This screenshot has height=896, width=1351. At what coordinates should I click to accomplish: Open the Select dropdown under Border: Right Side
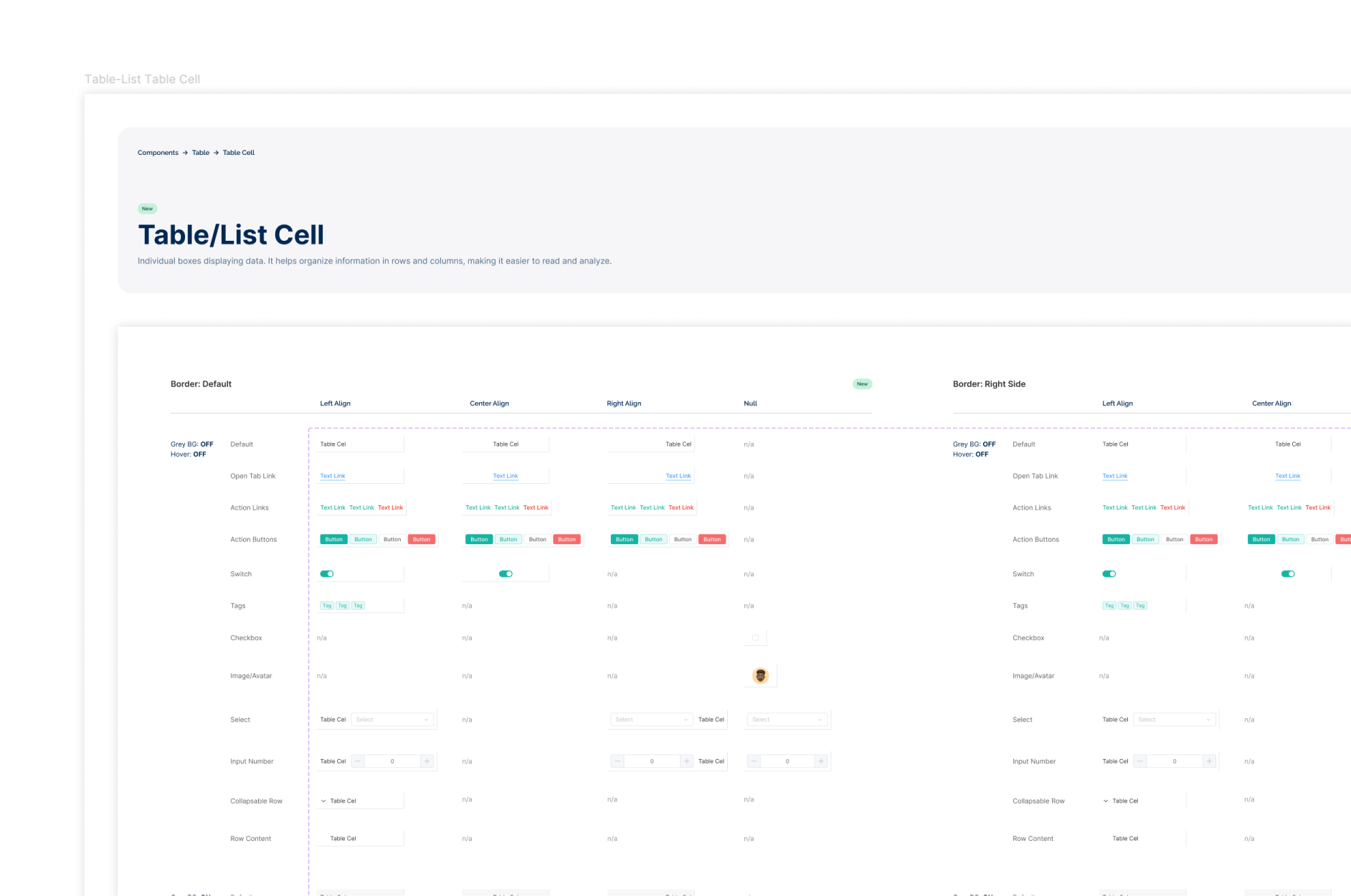coord(1175,720)
